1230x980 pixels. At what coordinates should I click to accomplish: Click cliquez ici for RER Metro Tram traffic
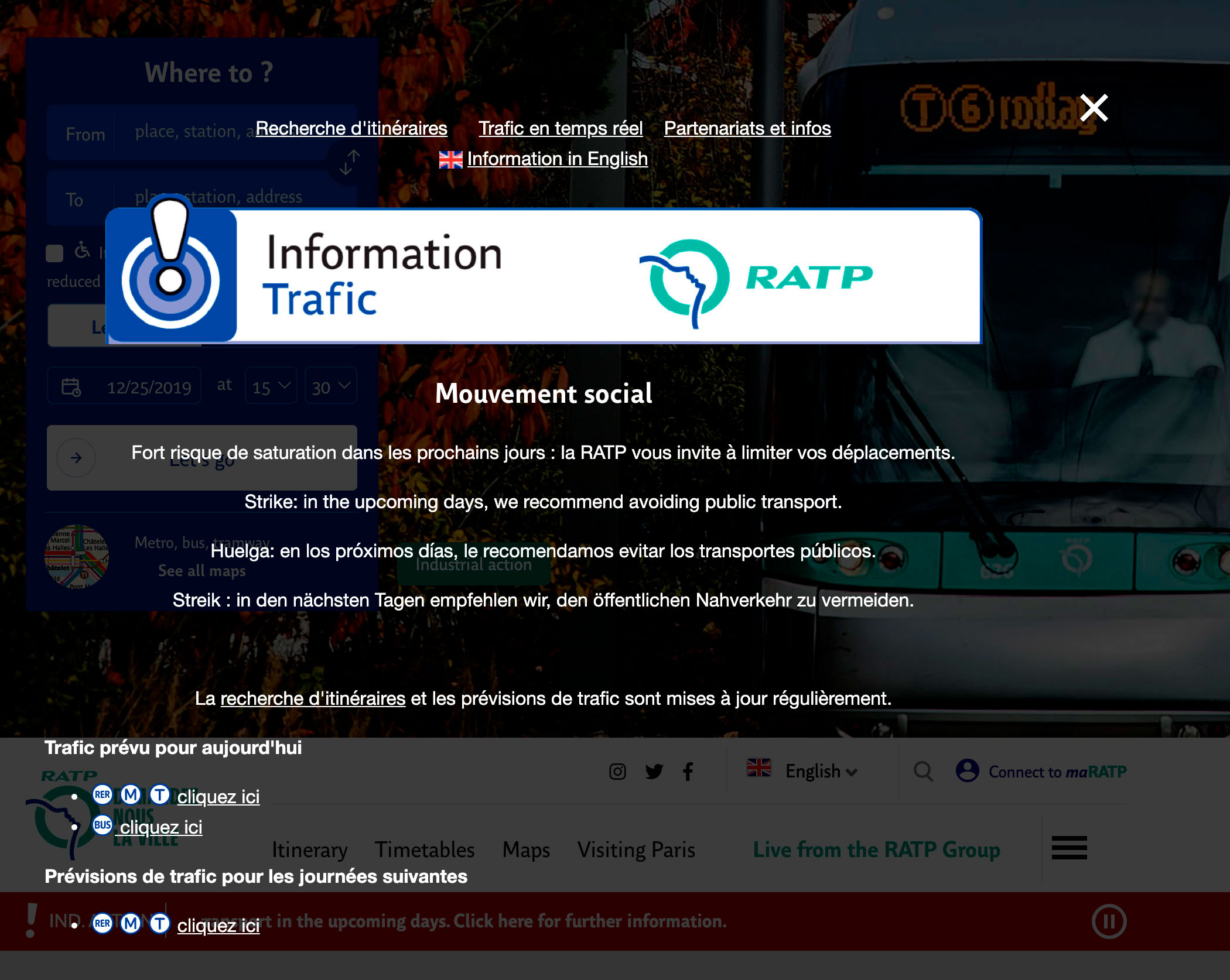(218, 796)
